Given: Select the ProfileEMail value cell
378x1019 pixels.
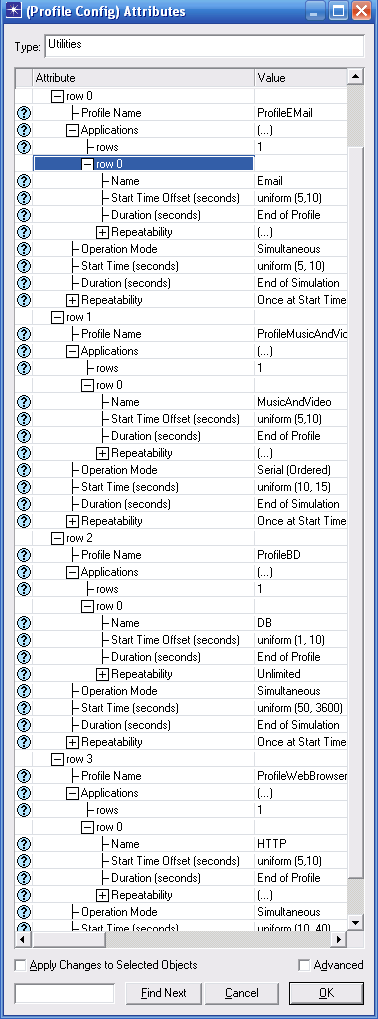Looking at the screenshot, I should pos(301,113).
